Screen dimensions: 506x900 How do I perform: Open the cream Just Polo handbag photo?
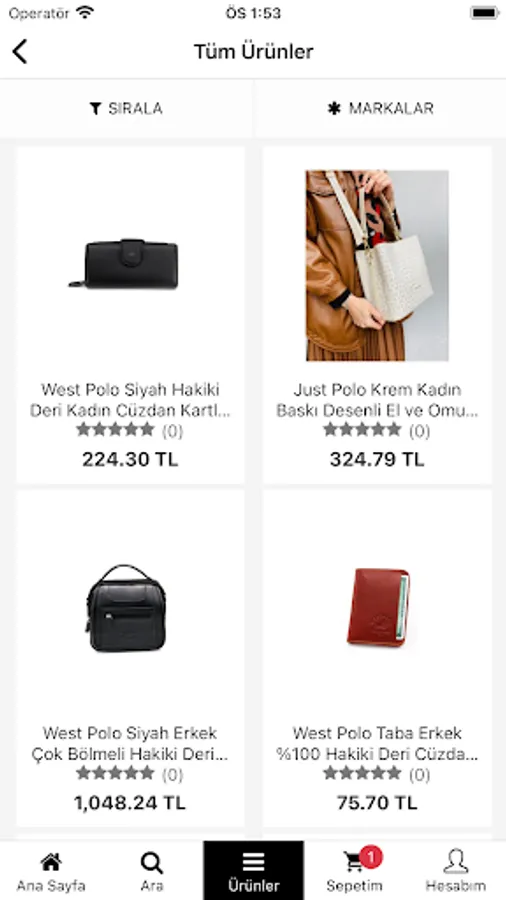click(377, 266)
